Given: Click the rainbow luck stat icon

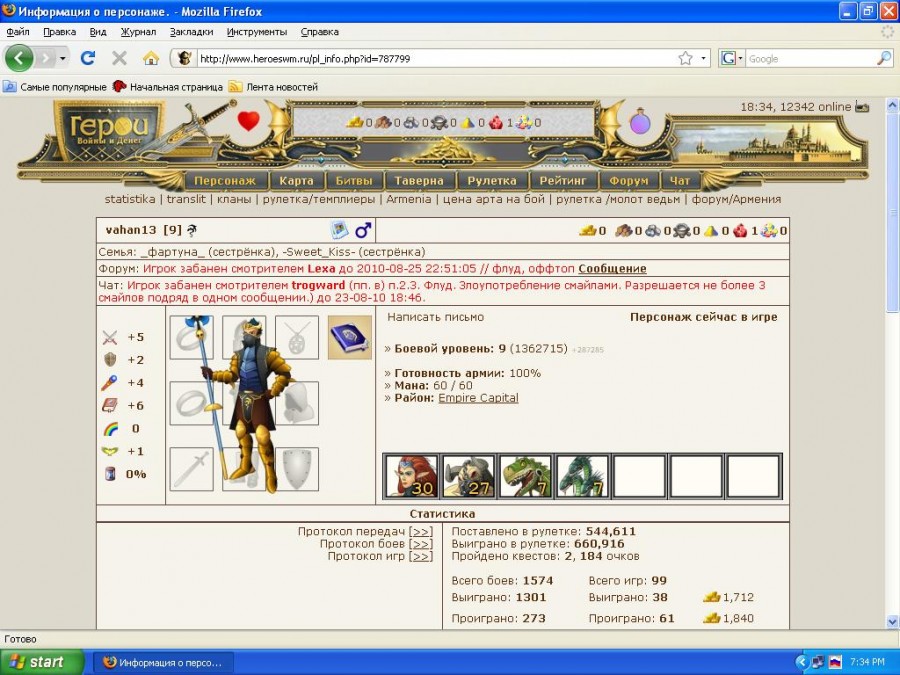Looking at the screenshot, I should (110, 429).
